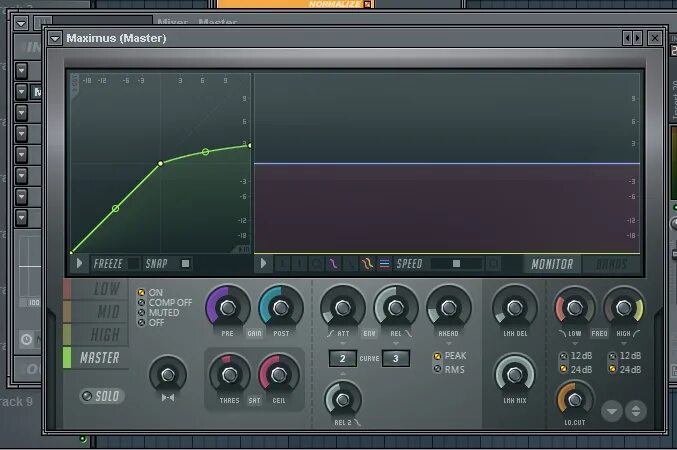Click the small arrow under the REL knob
Screen dimensions: 677x450
[x=395, y=343]
